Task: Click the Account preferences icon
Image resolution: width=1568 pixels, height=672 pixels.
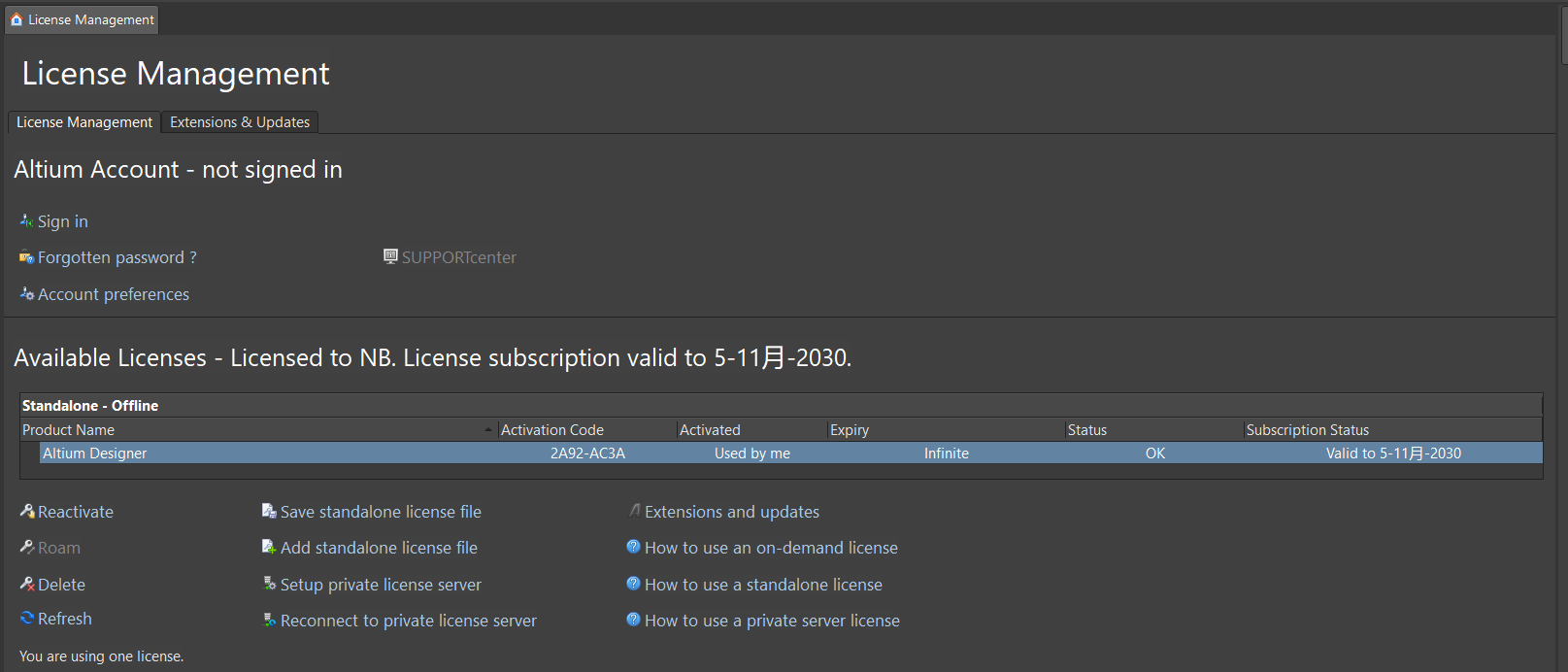Action: coord(26,293)
